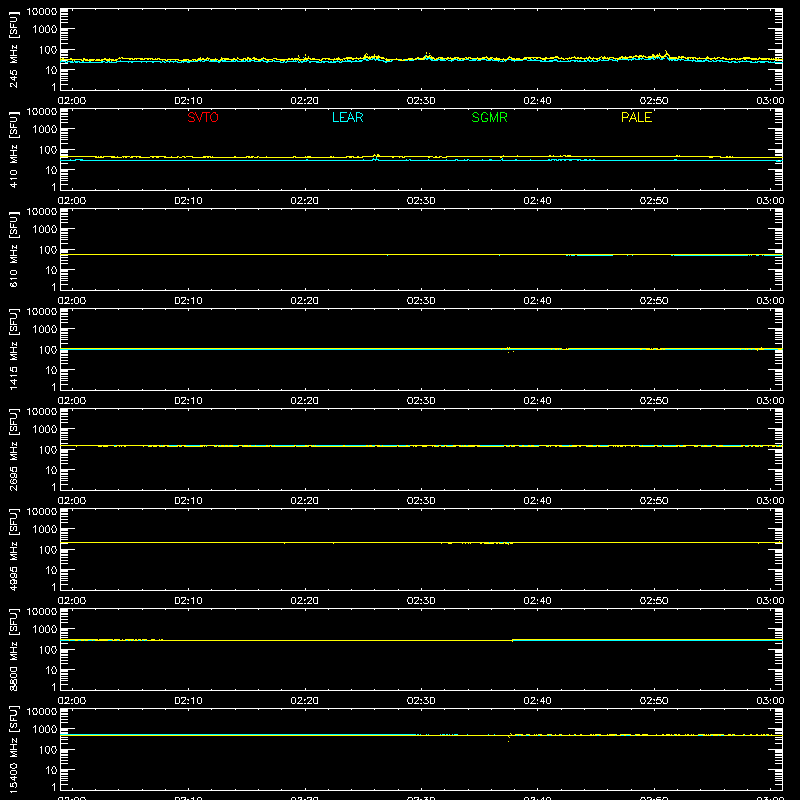The width and height of the screenshot is (800, 800).
Task: Click the red SVTO station label
Action: coord(203,117)
